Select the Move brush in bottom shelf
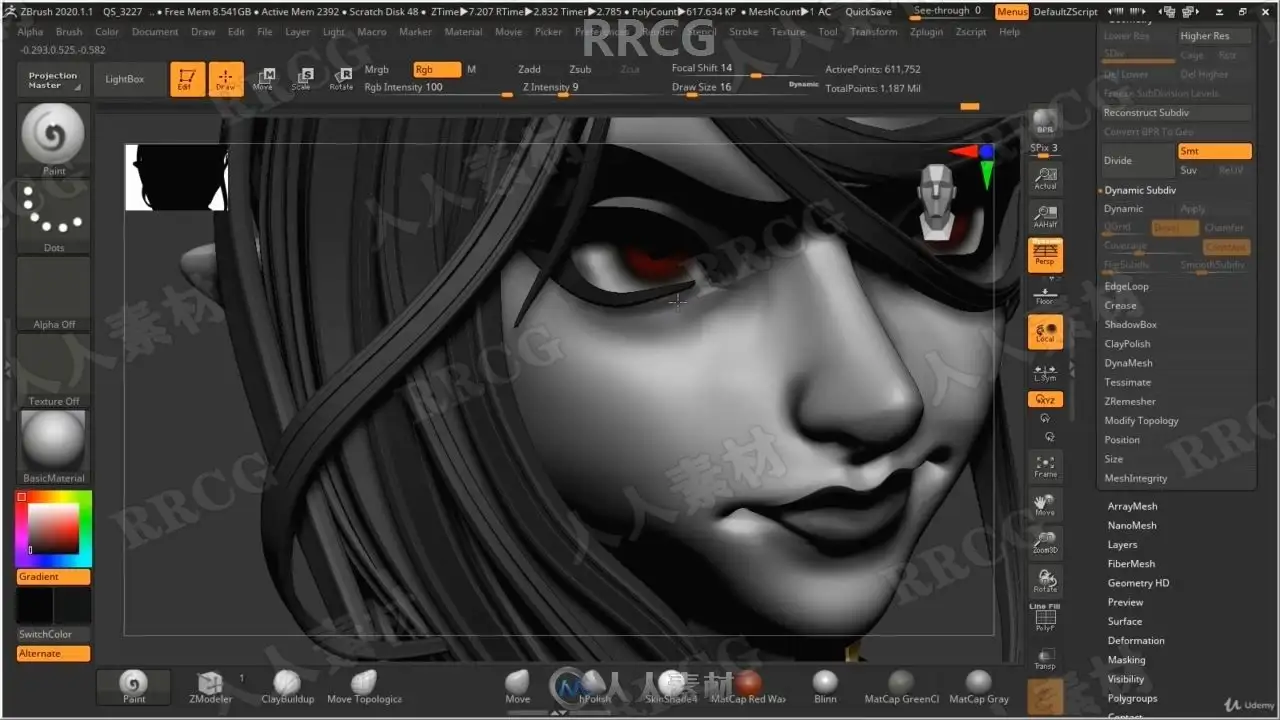The image size is (1280, 720). [x=518, y=687]
